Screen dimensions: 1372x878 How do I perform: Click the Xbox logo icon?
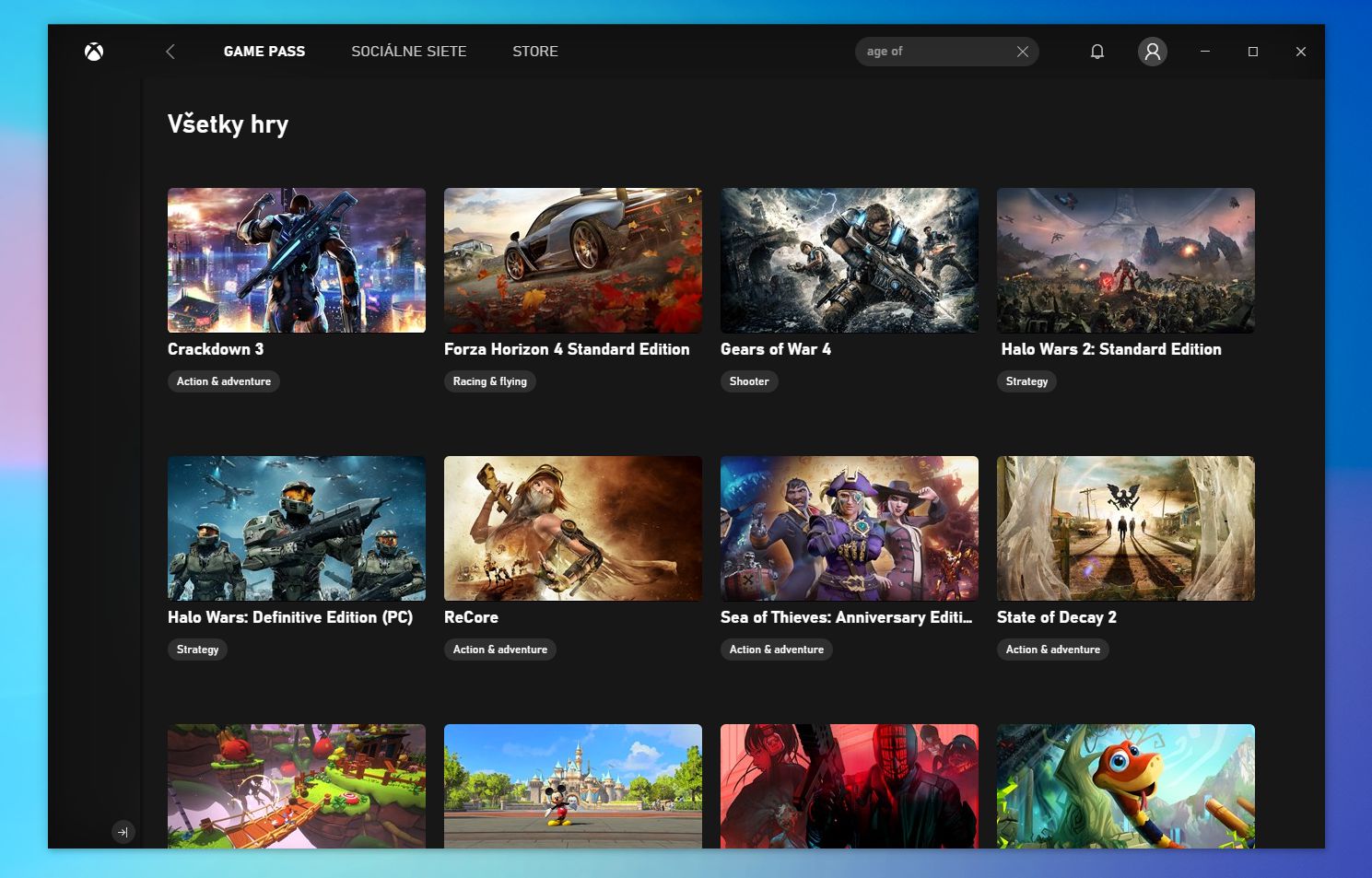pos(94,52)
